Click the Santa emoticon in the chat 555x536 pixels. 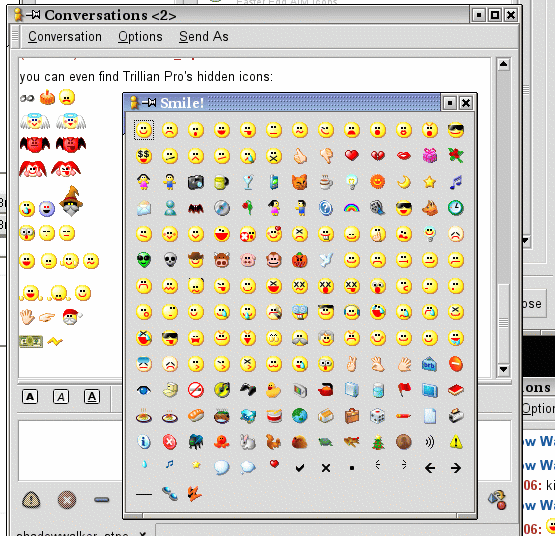click(x=72, y=317)
